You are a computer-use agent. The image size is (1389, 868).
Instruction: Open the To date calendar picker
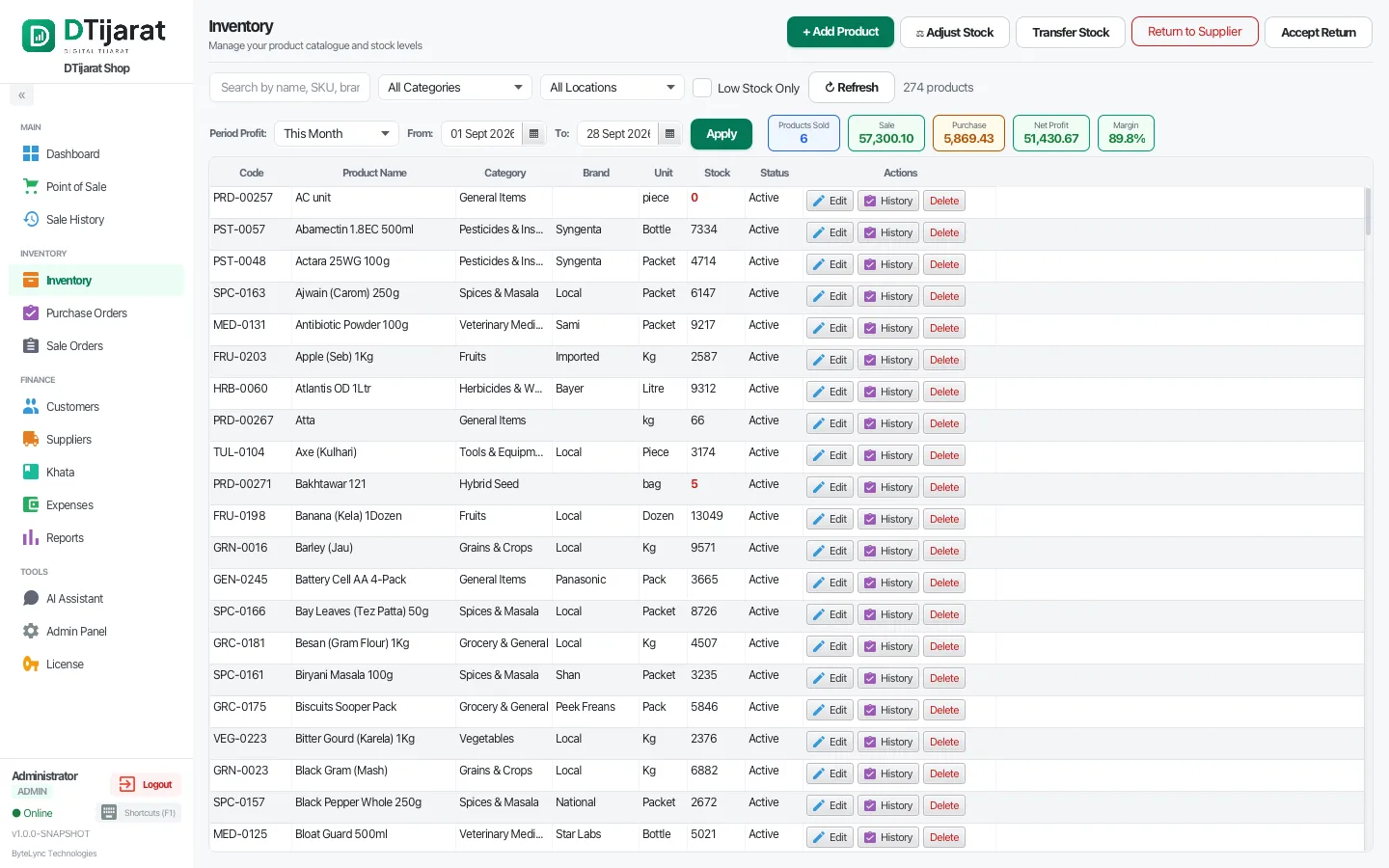(x=670, y=134)
